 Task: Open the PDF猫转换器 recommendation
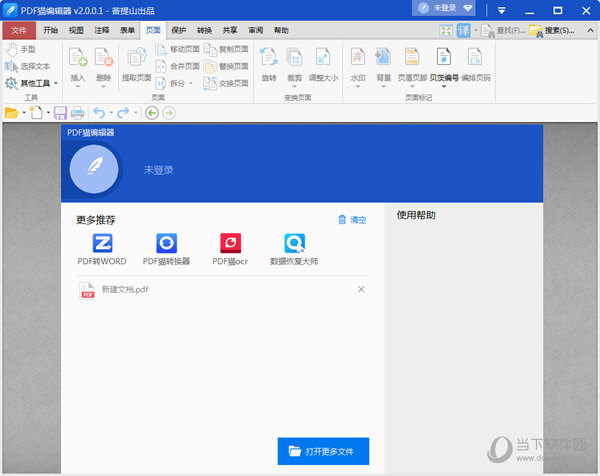pyautogui.click(x=166, y=249)
